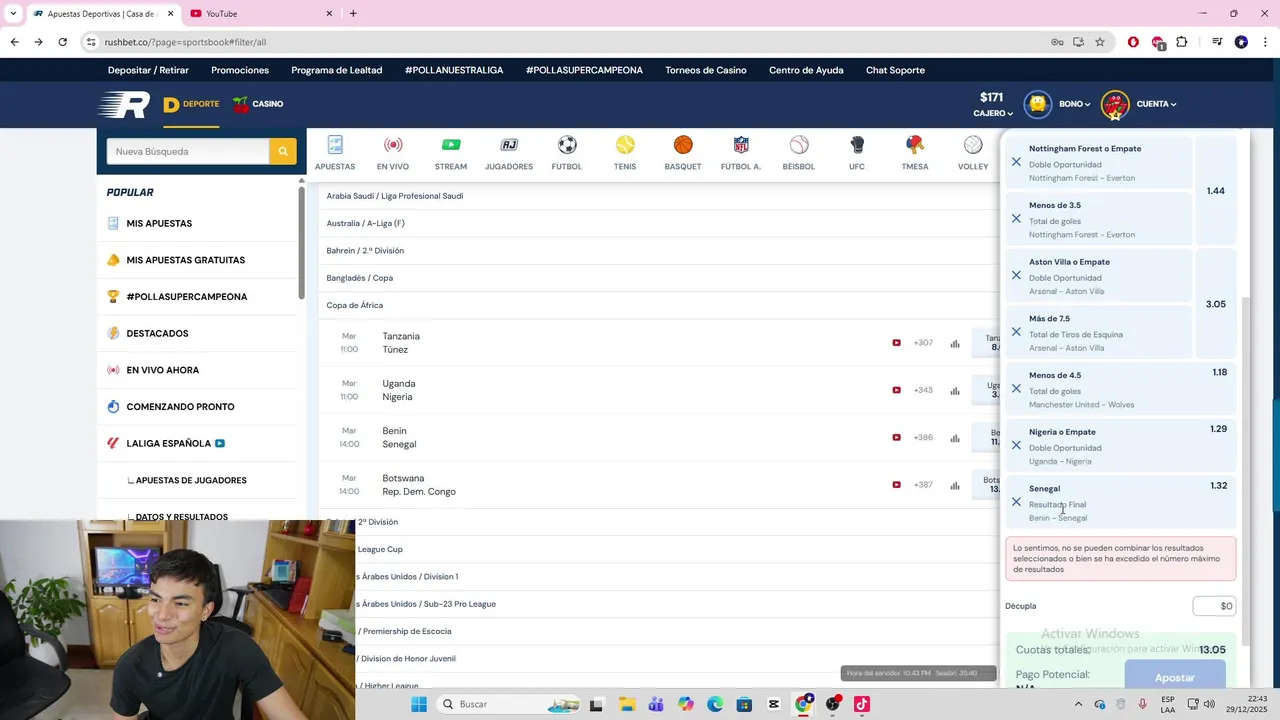Open Chat Soporte menu item
The image size is (1280, 720).
[895, 70]
